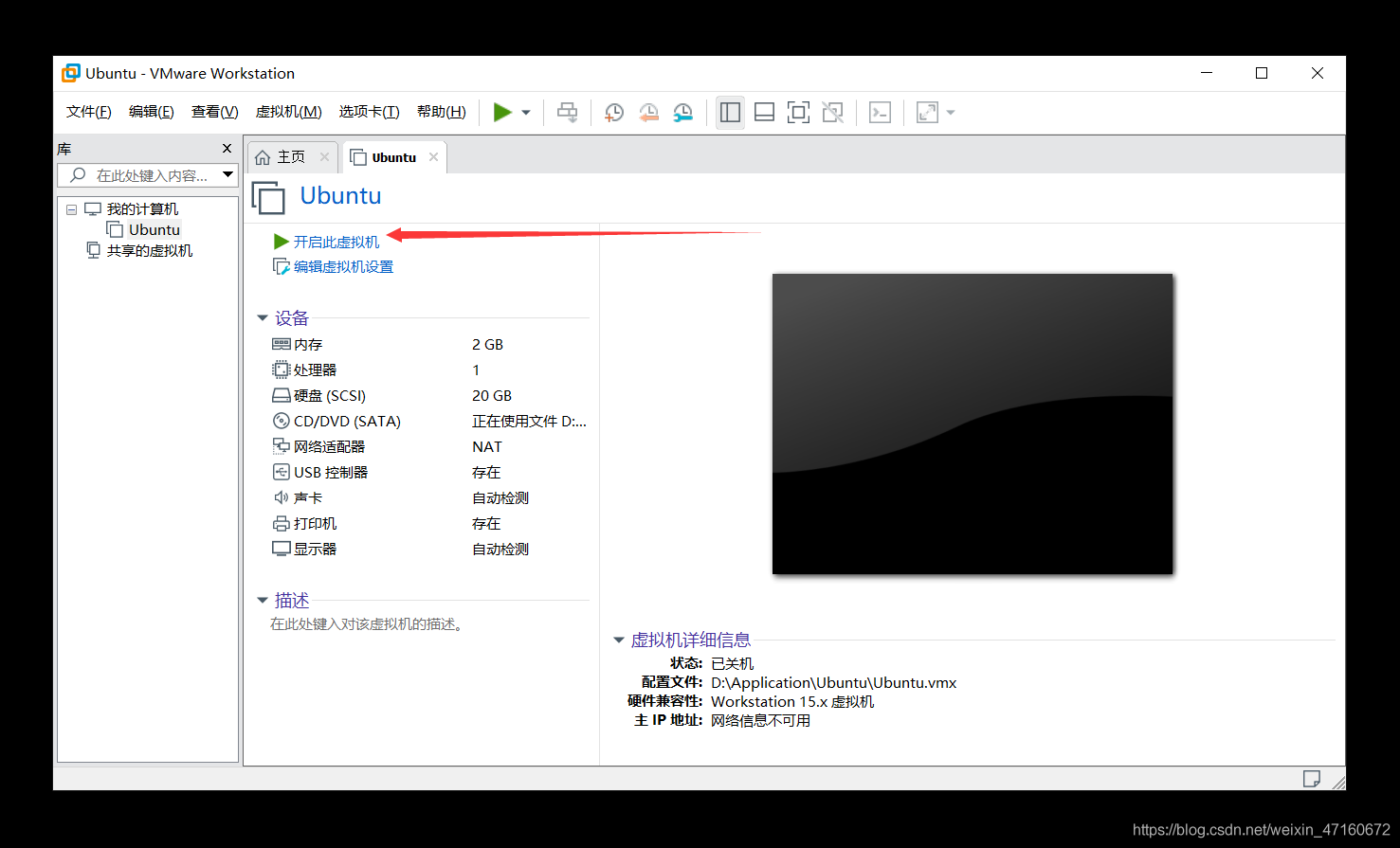This screenshot has height=848, width=1400.
Task: Open the 查看(V) menu
Action: point(215,112)
